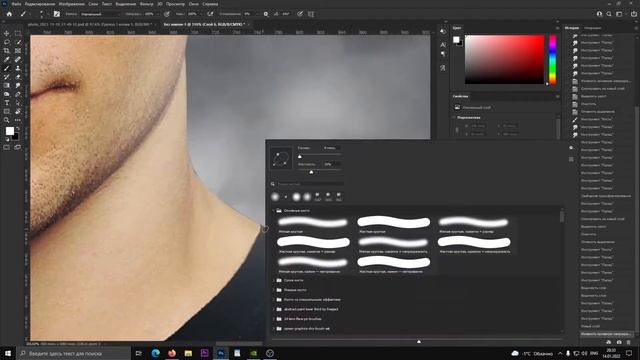
Task: Choose the first Мягкая круглая brush preset
Action: 313,224
